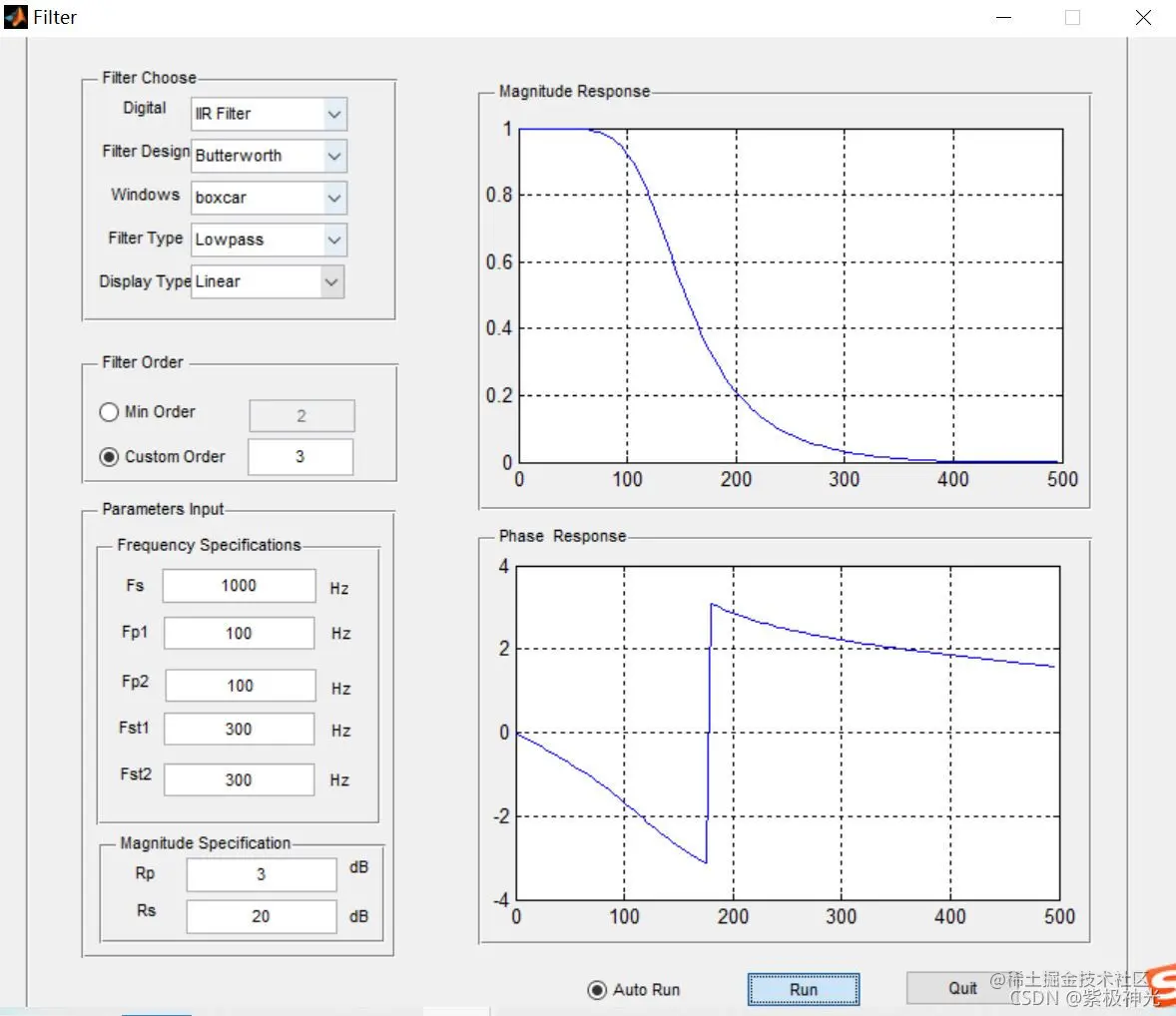Click the MATLAB icon in title bar
The image size is (1176, 1016).
[15, 17]
